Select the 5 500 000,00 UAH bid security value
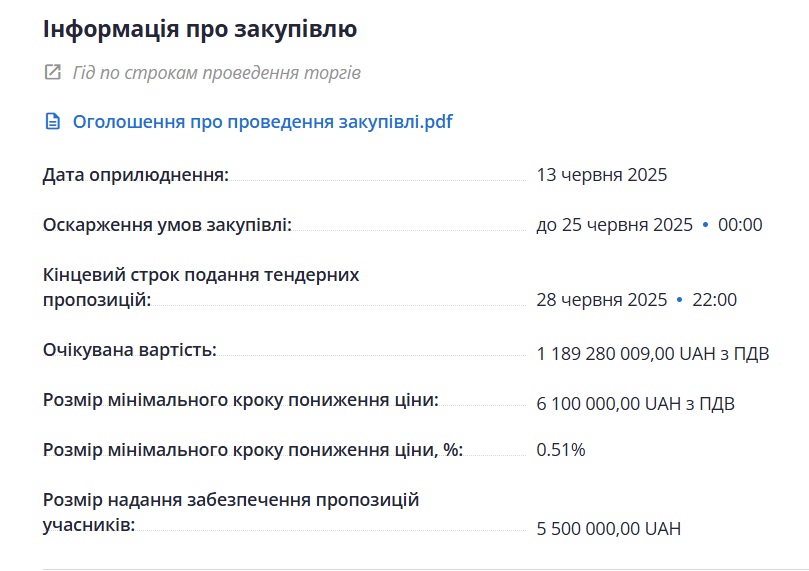The width and height of the screenshot is (809, 571). click(609, 529)
